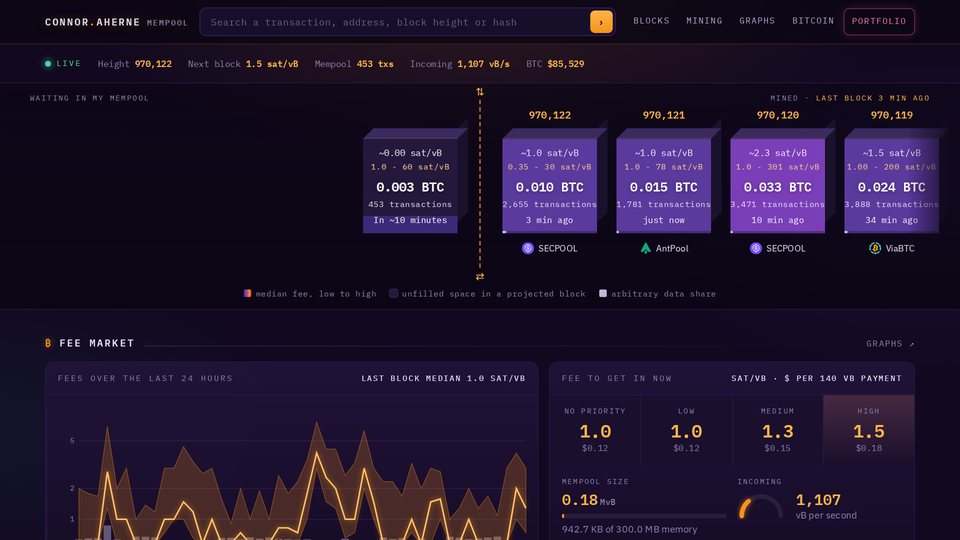
Task: Open the Bitcoin navigation item
Action: point(813,21)
